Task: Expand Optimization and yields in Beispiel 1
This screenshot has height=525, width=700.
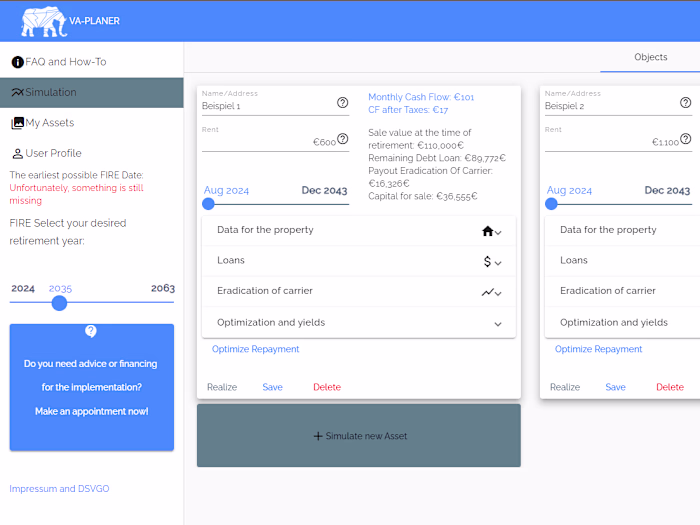Action: click(x=359, y=322)
